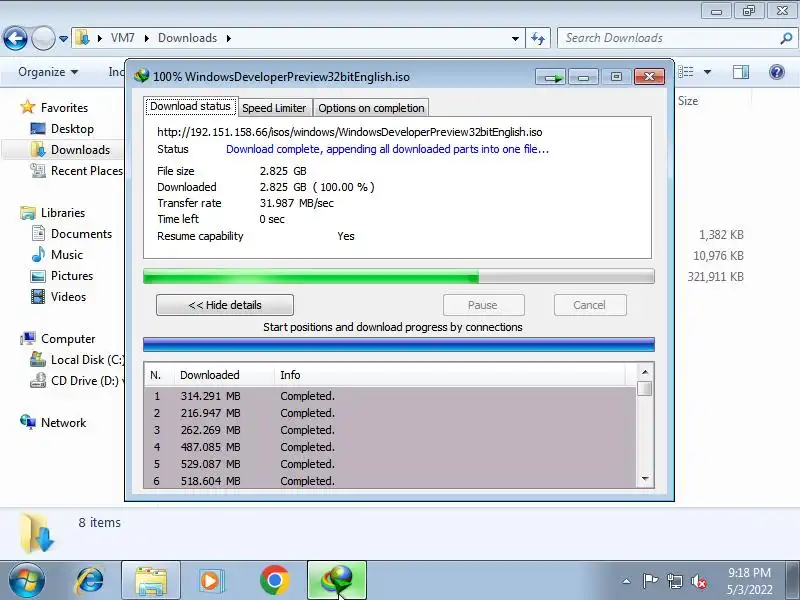This screenshot has width=800, height=600.
Task: Click into Search Downloads field
Action: pyautogui.click(x=668, y=38)
